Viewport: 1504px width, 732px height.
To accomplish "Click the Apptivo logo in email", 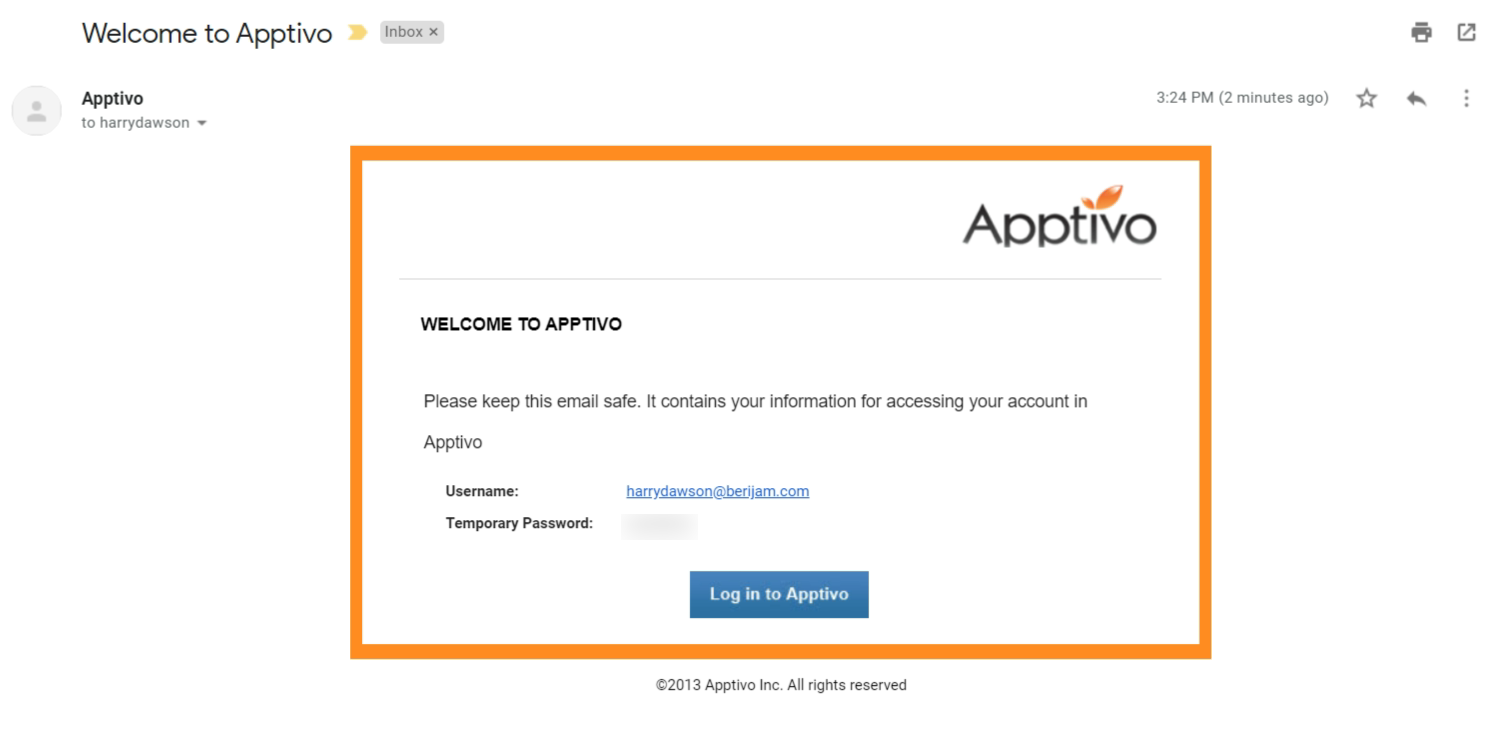I will (1059, 217).
